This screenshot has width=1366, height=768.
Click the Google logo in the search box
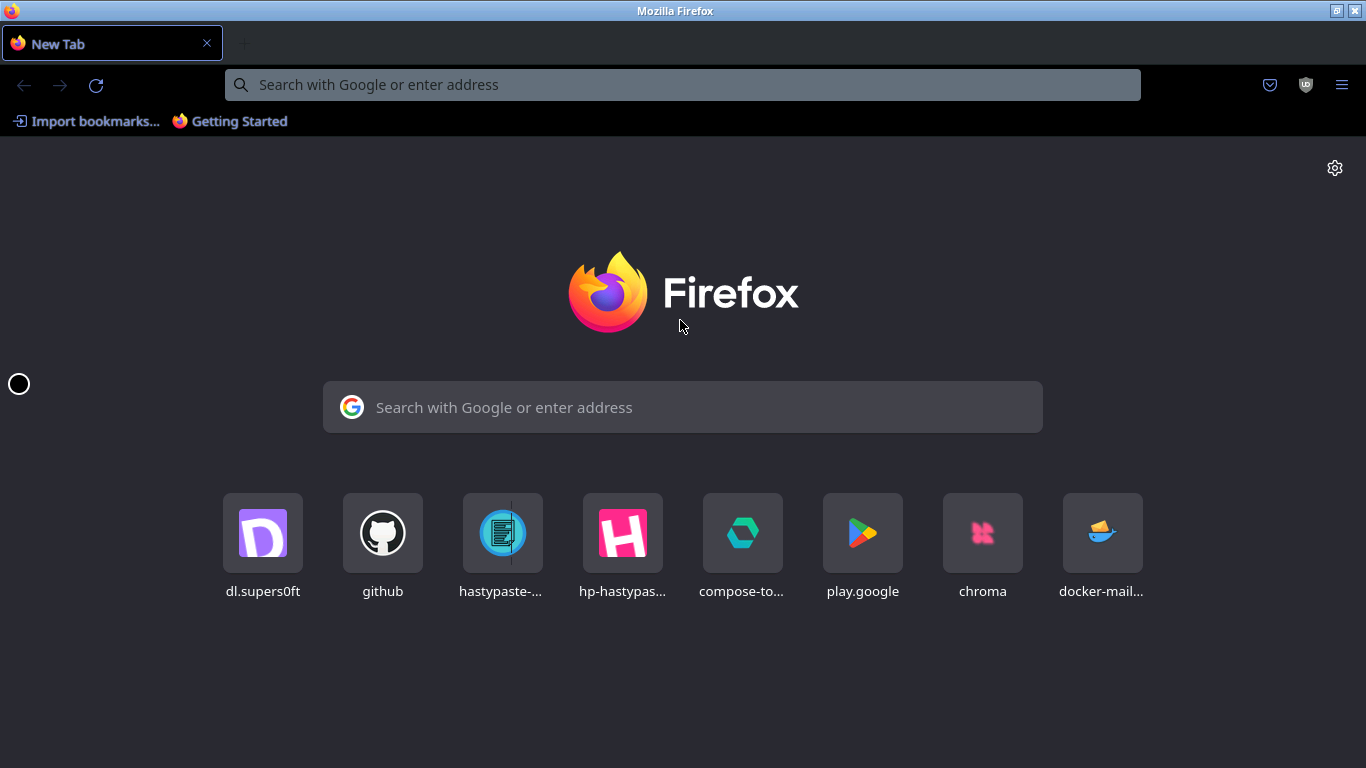(352, 407)
